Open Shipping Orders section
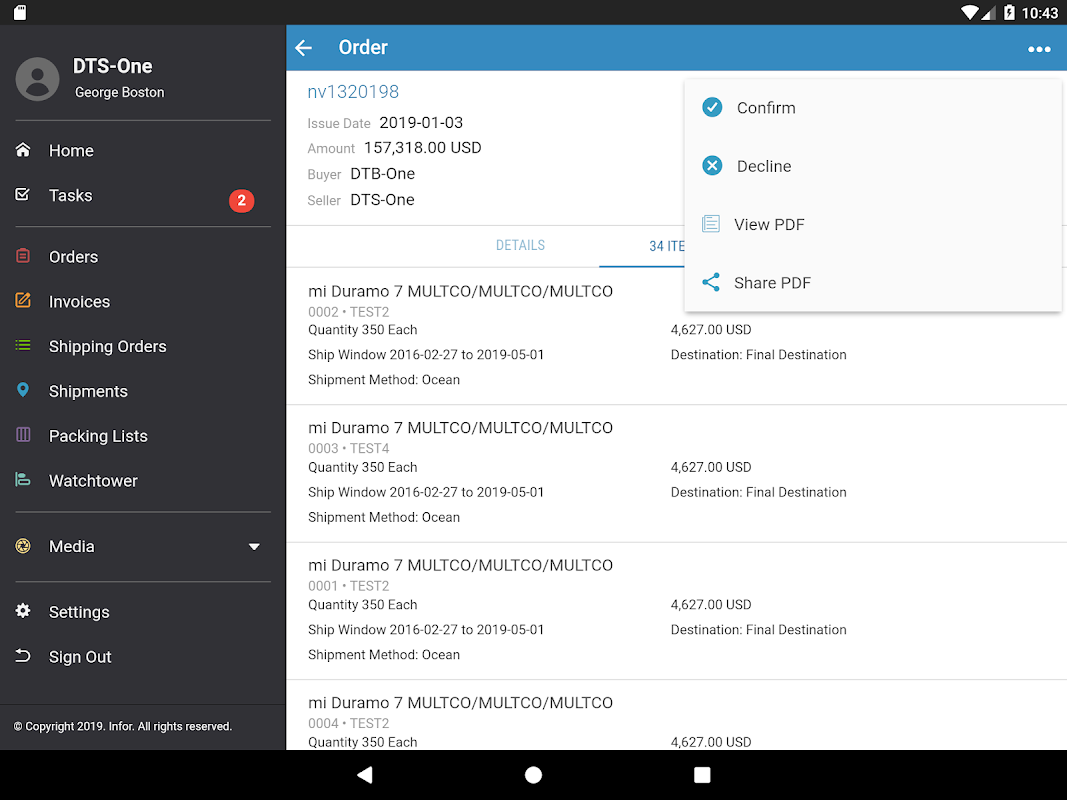1067x800 pixels. coord(107,347)
